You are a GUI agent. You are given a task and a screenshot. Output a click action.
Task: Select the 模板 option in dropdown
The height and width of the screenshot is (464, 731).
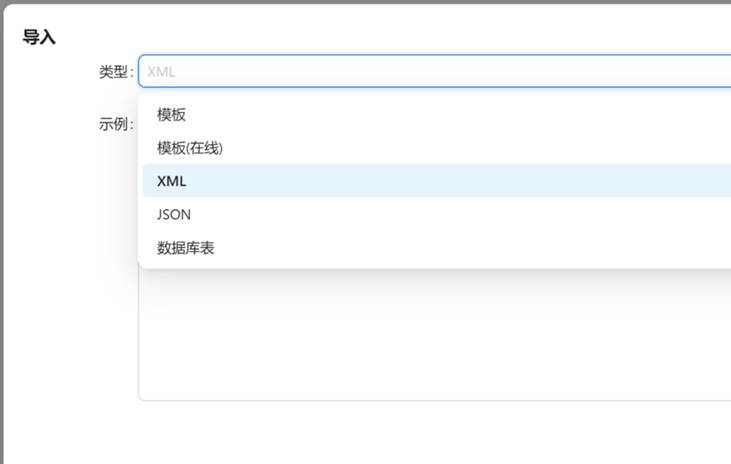(x=172, y=115)
